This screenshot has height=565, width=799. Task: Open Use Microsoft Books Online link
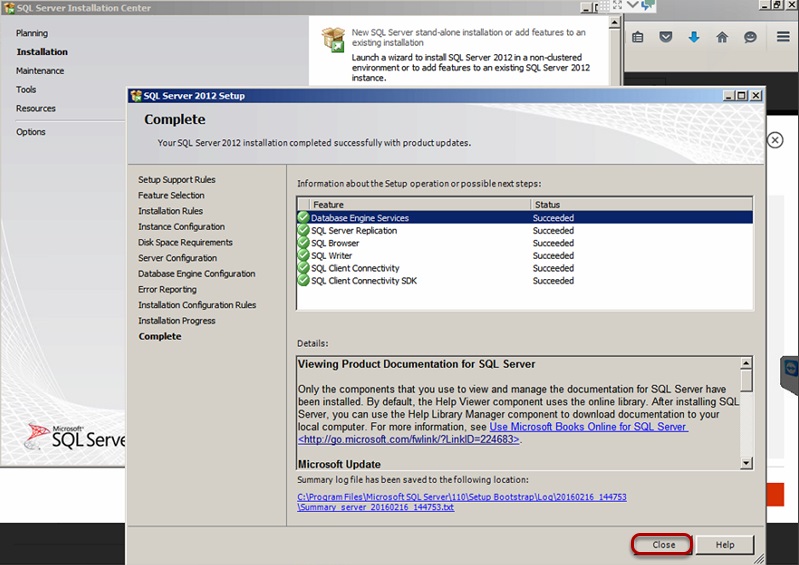click(589, 427)
